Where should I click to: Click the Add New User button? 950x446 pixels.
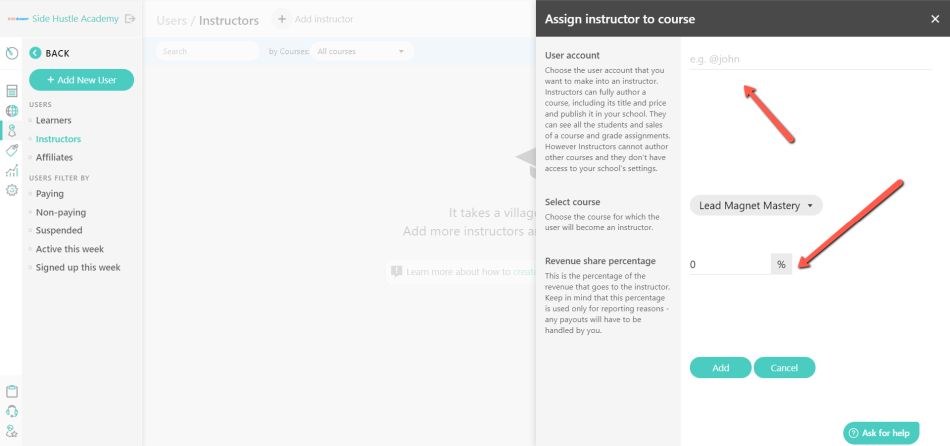pos(81,80)
